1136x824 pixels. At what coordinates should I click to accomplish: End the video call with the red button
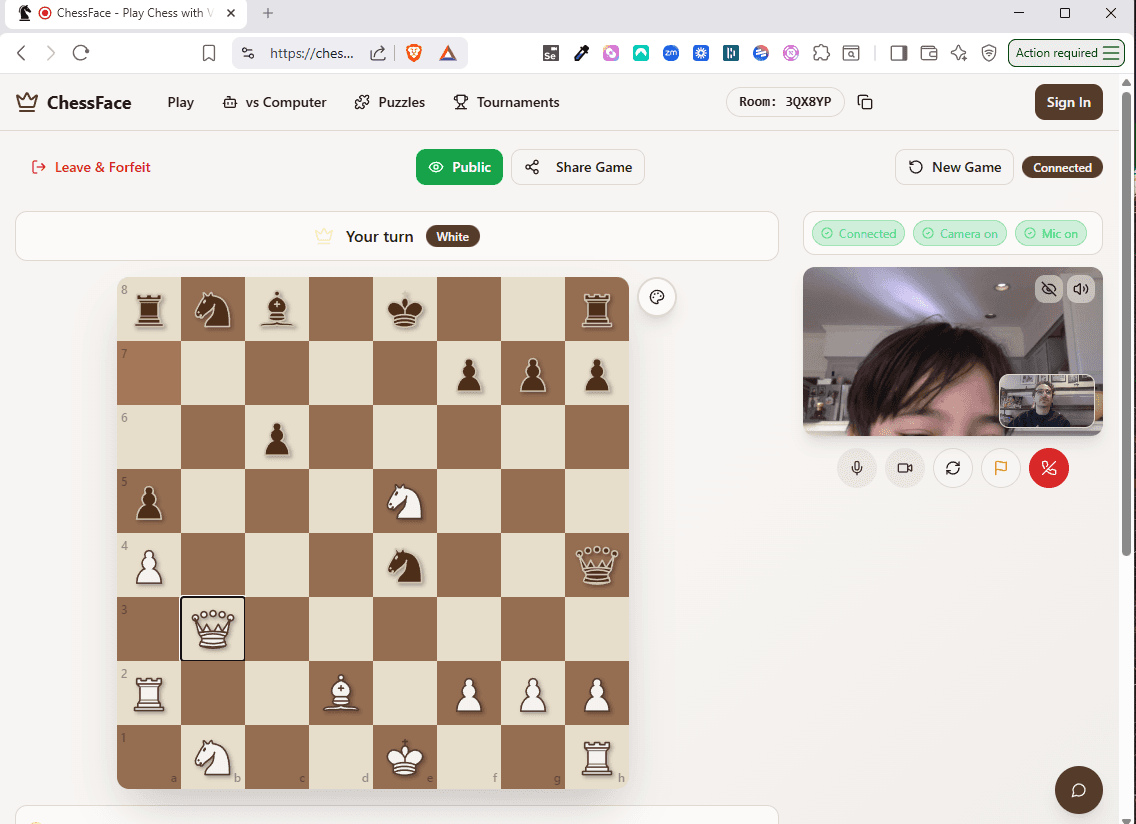point(1048,468)
